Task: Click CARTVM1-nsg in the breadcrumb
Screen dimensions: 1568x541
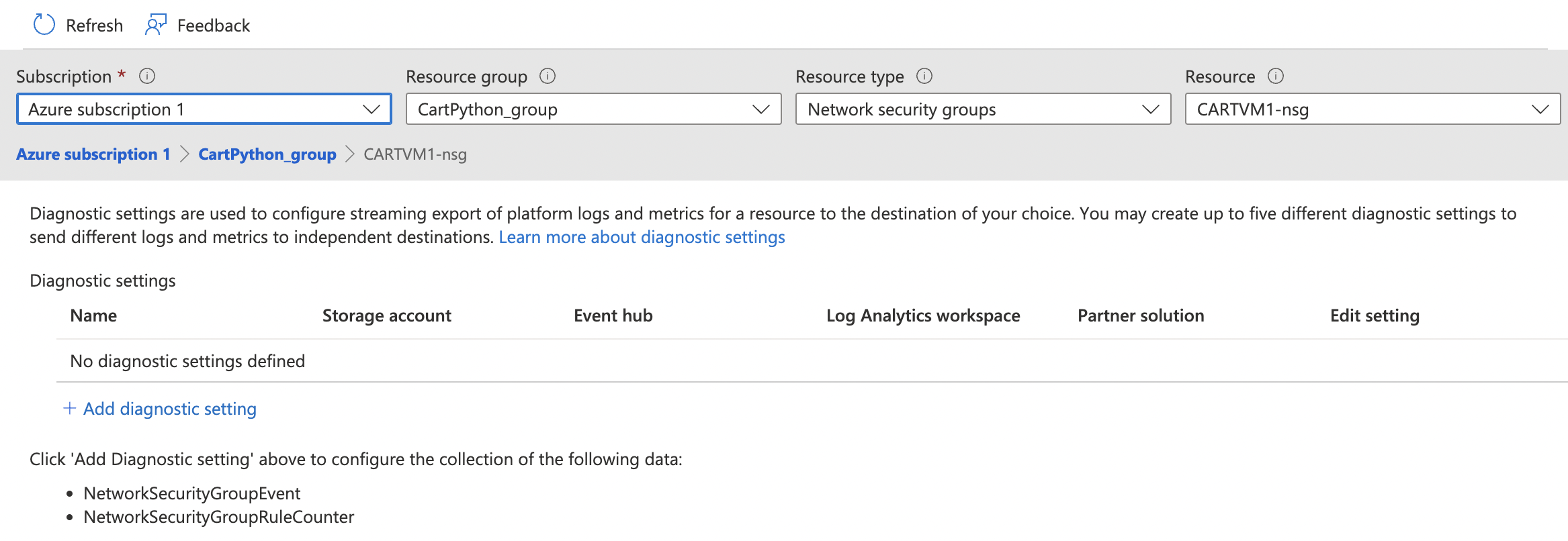Action: pos(415,154)
